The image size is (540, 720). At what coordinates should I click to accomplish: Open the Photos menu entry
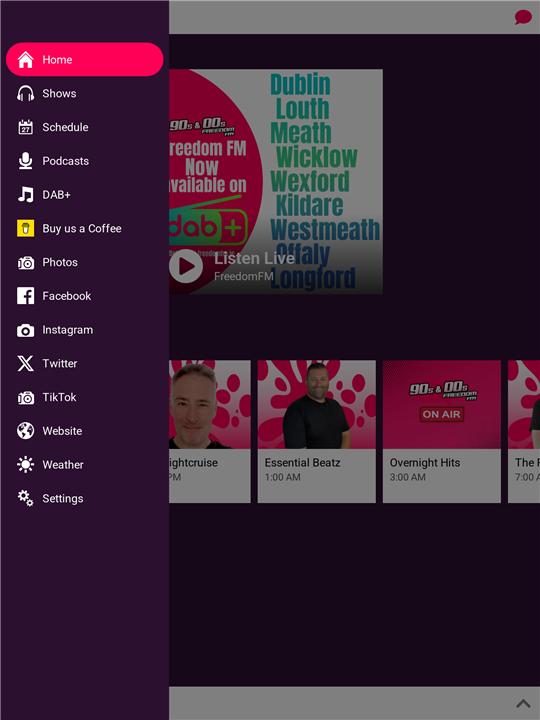84,262
